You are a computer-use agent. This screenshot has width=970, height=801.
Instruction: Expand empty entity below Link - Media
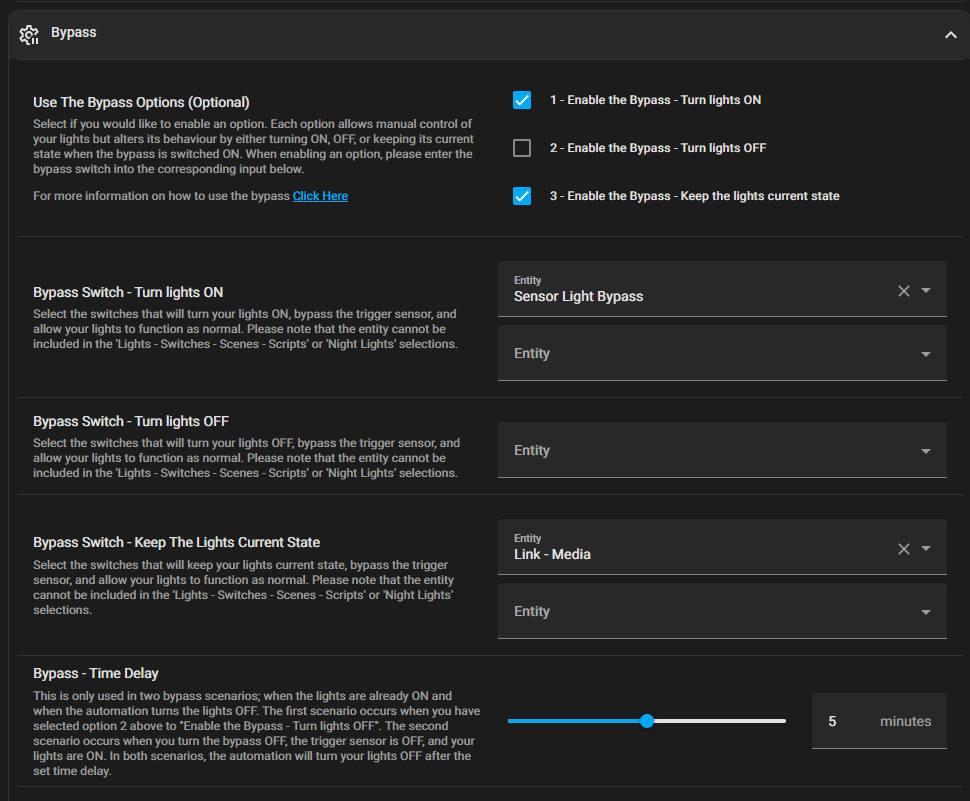coord(722,611)
